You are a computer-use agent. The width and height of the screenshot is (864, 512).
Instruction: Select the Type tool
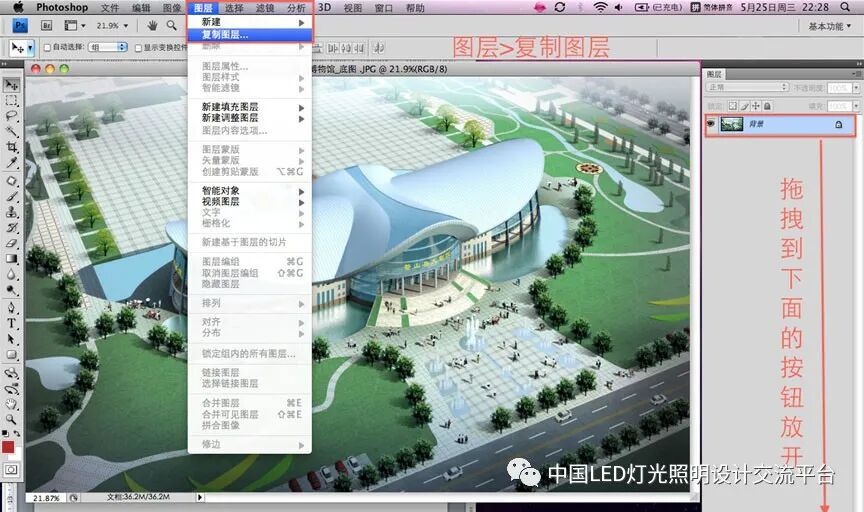tap(12, 324)
